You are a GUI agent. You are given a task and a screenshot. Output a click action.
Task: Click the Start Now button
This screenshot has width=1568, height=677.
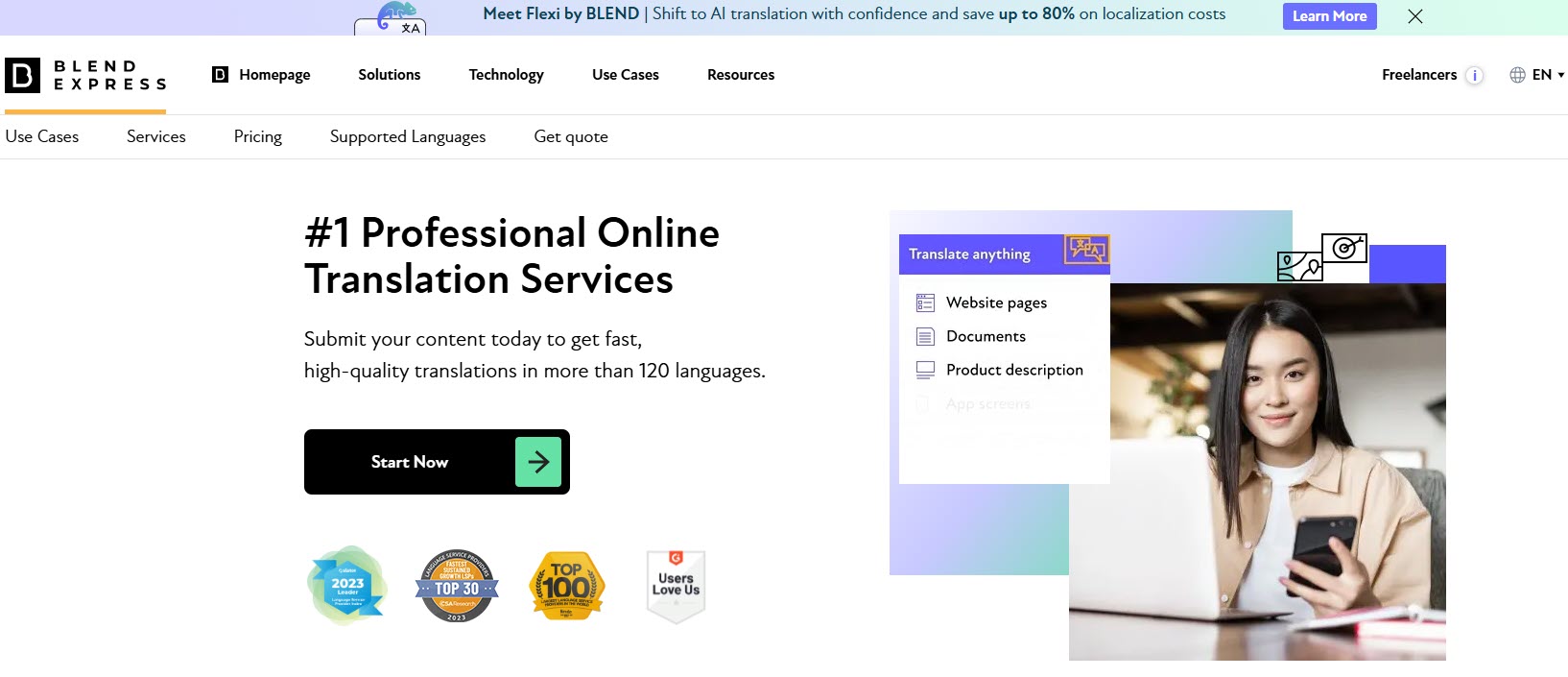[x=437, y=462]
